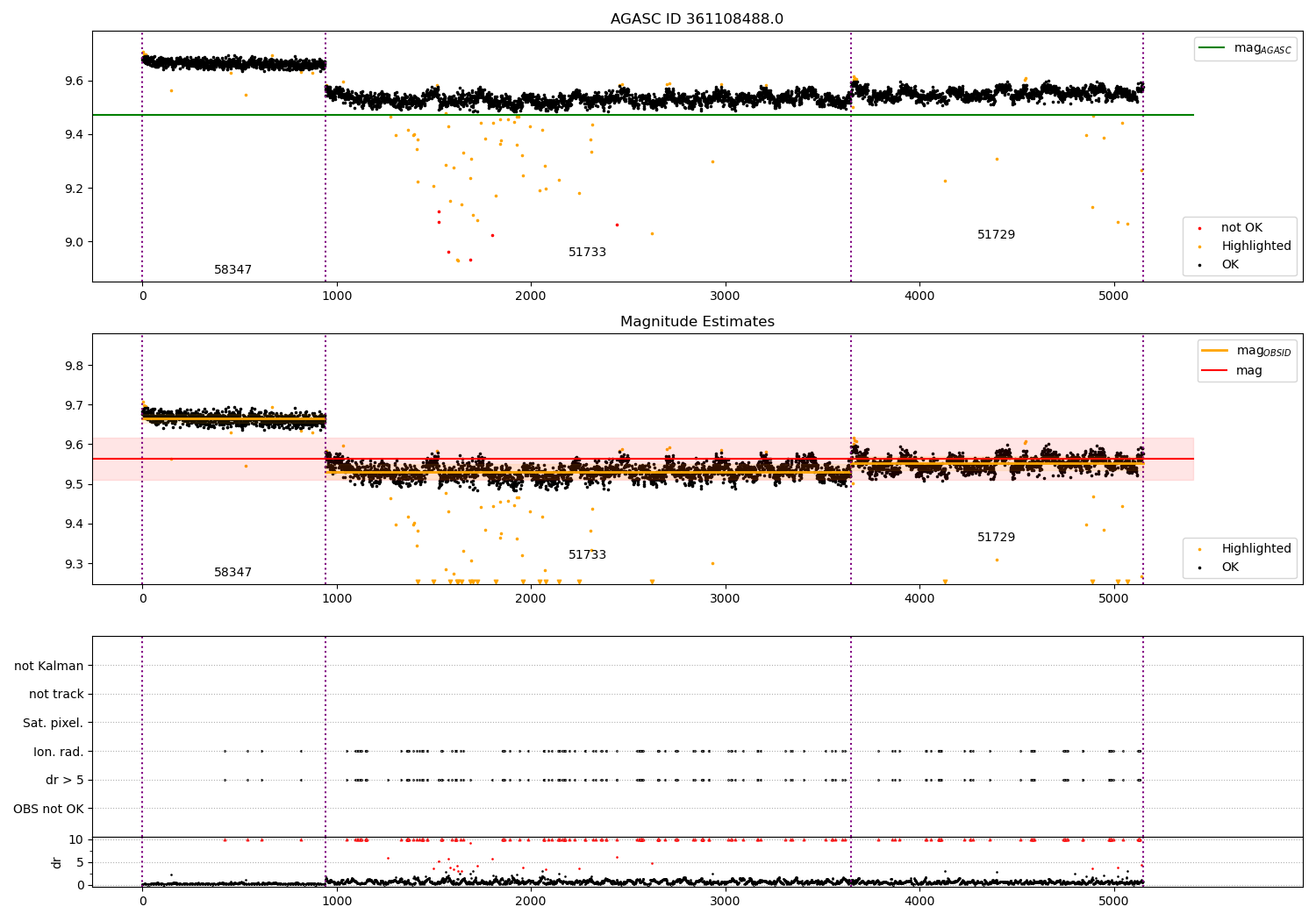Click the green line sample in top legend
The width and height of the screenshot is (1316, 921).
click(x=1213, y=48)
